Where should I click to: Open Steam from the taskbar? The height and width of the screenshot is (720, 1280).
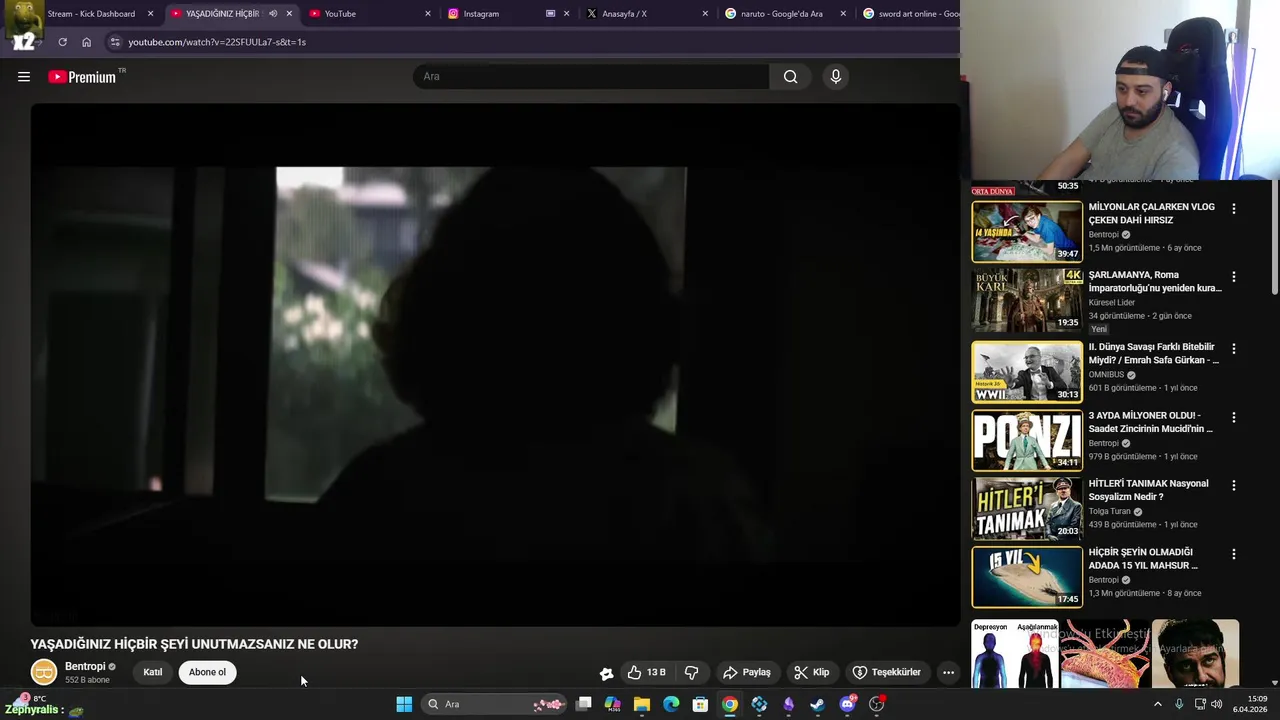(x=817, y=704)
